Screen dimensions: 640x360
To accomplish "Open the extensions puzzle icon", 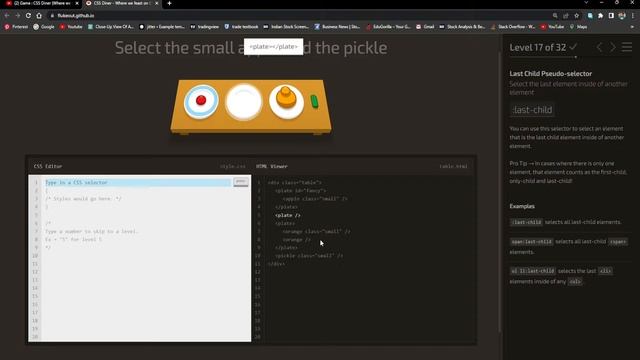I will (x=600, y=16).
